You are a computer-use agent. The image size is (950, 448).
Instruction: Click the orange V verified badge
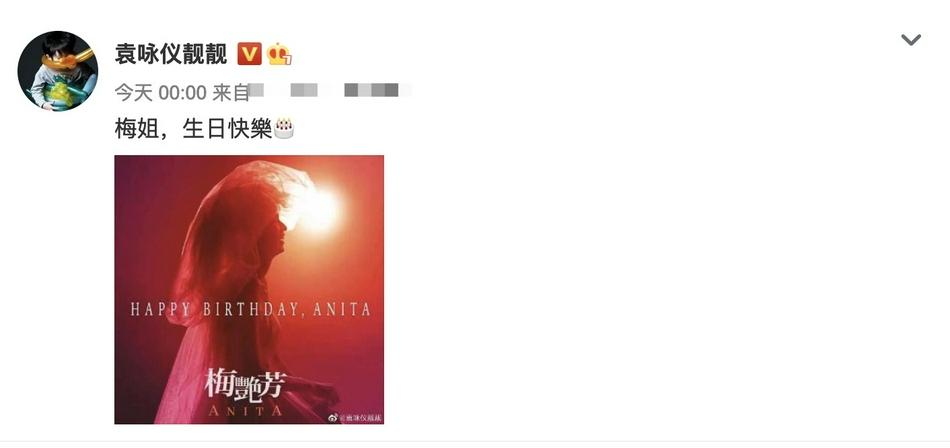pos(249,54)
